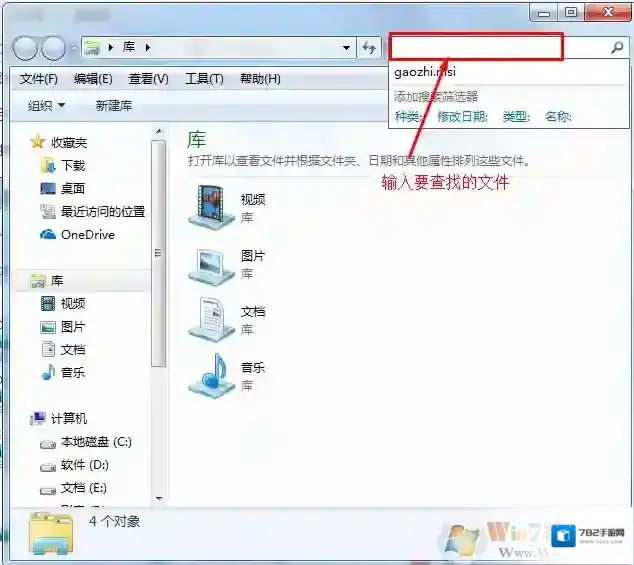Open the address bar history dropdown arrow
Screen dimensions: 634x565
[347, 48]
